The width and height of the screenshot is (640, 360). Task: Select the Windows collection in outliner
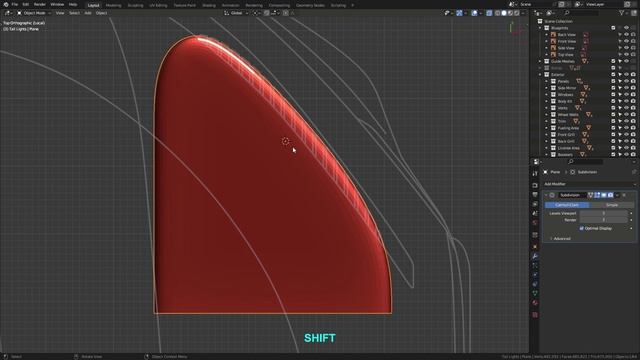point(565,95)
